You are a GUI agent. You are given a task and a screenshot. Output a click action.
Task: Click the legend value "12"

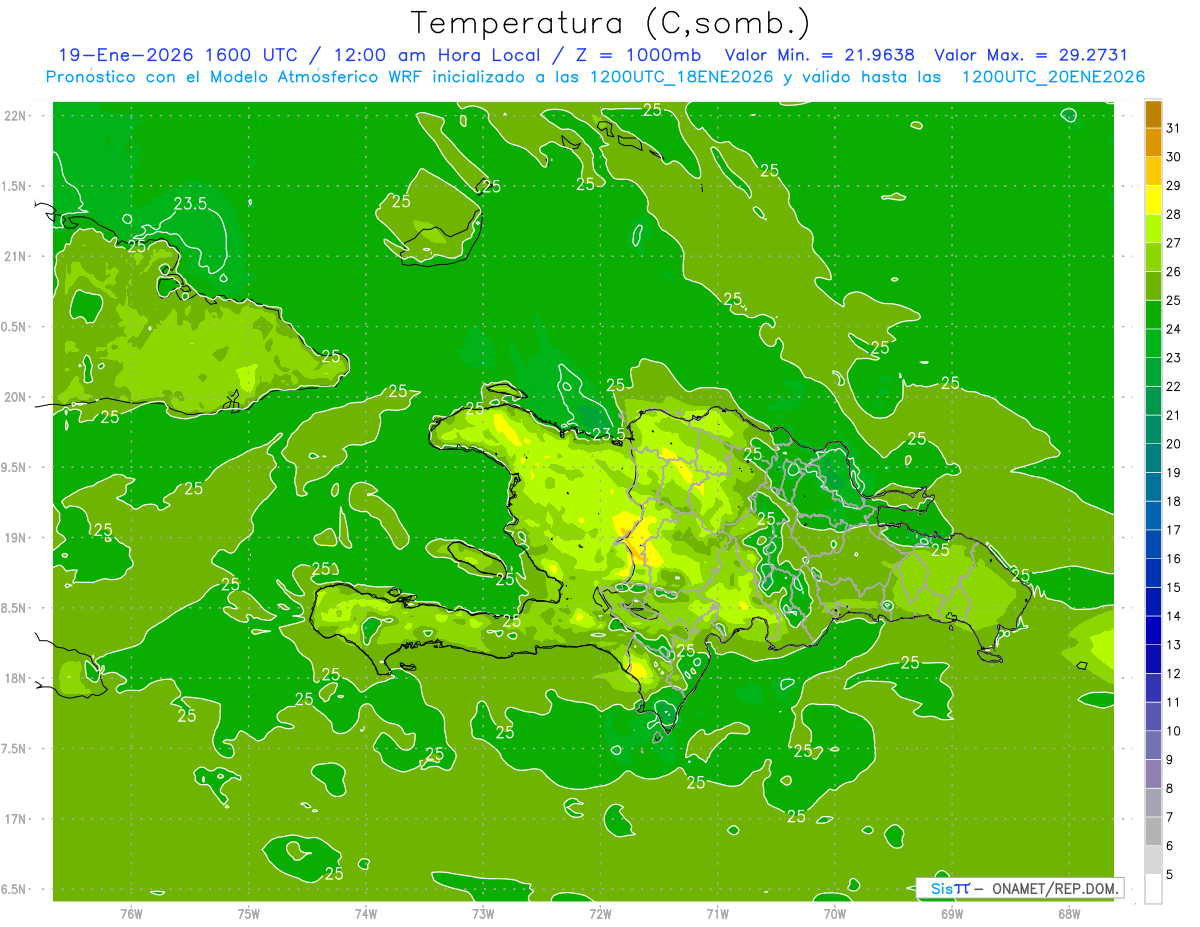click(1174, 673)
